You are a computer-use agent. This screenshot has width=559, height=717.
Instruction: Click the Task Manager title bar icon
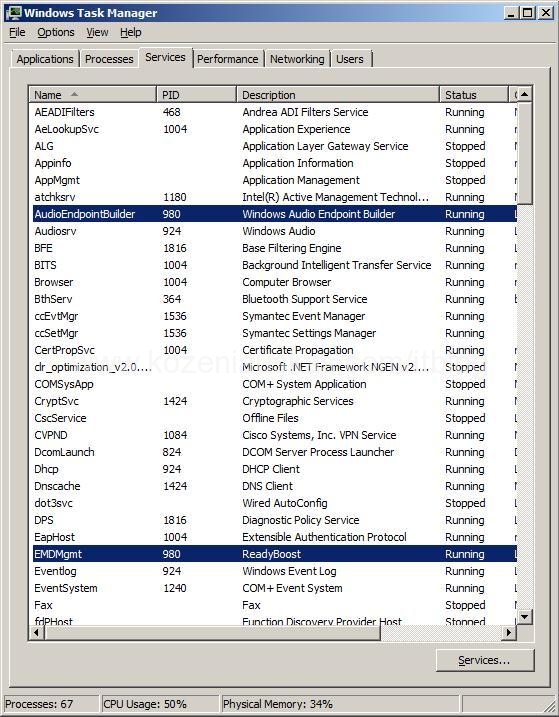coord(13,12)
